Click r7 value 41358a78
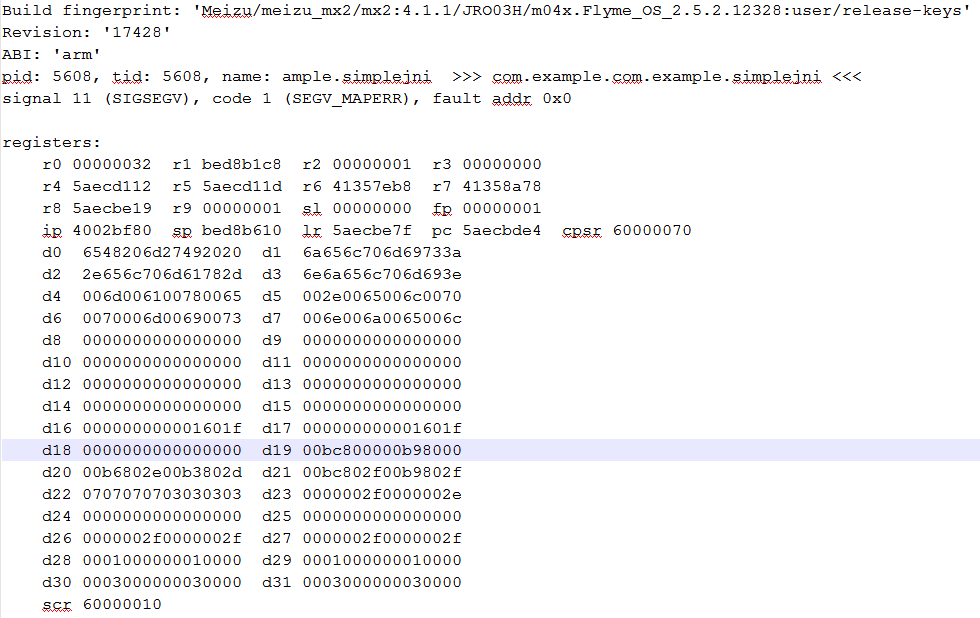The width and height of the screenshot is (980, 618). [x=502, y=186]
